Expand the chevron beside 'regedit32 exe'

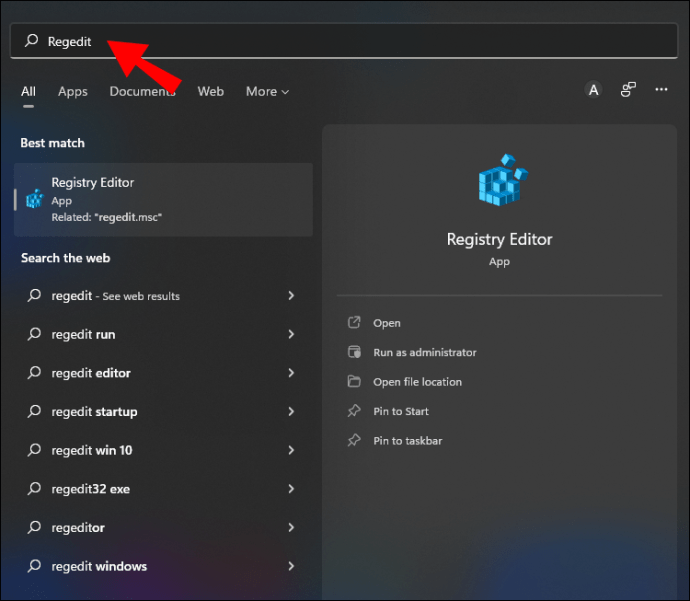[x=291, y=489]
